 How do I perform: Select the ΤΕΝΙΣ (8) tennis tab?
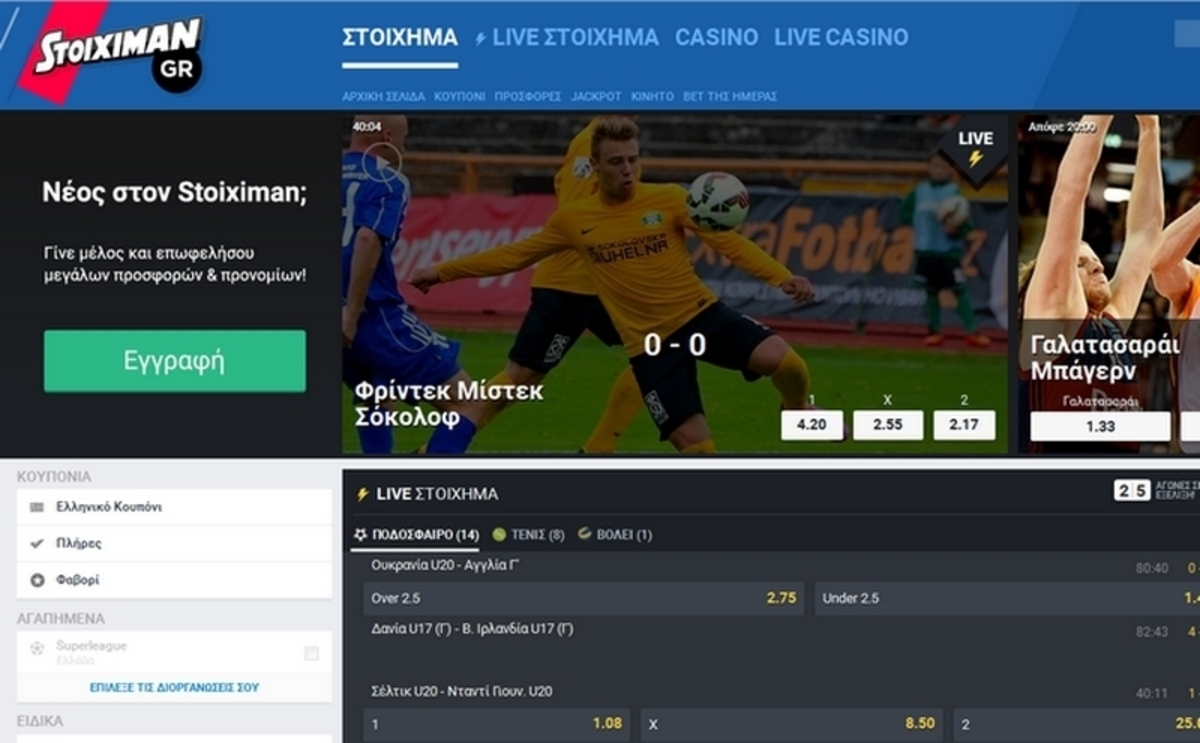(528, 535)
